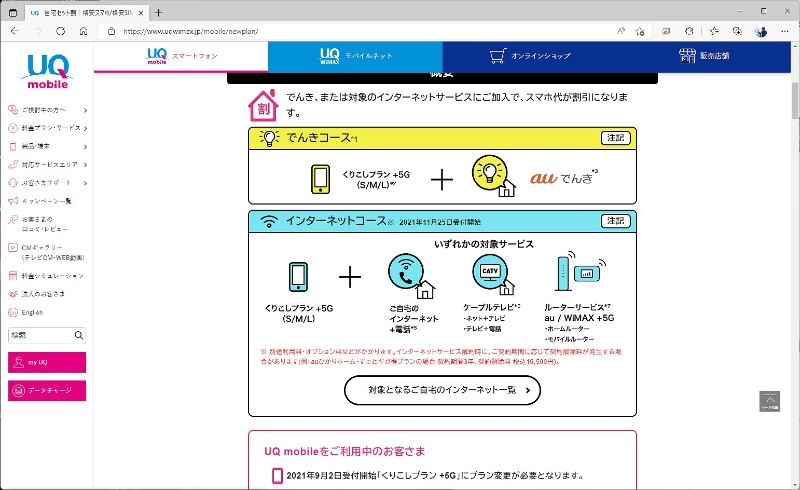Open the 料金シミュレーション link text
This screenshot has height=490, width=800.
coord(53,276)
